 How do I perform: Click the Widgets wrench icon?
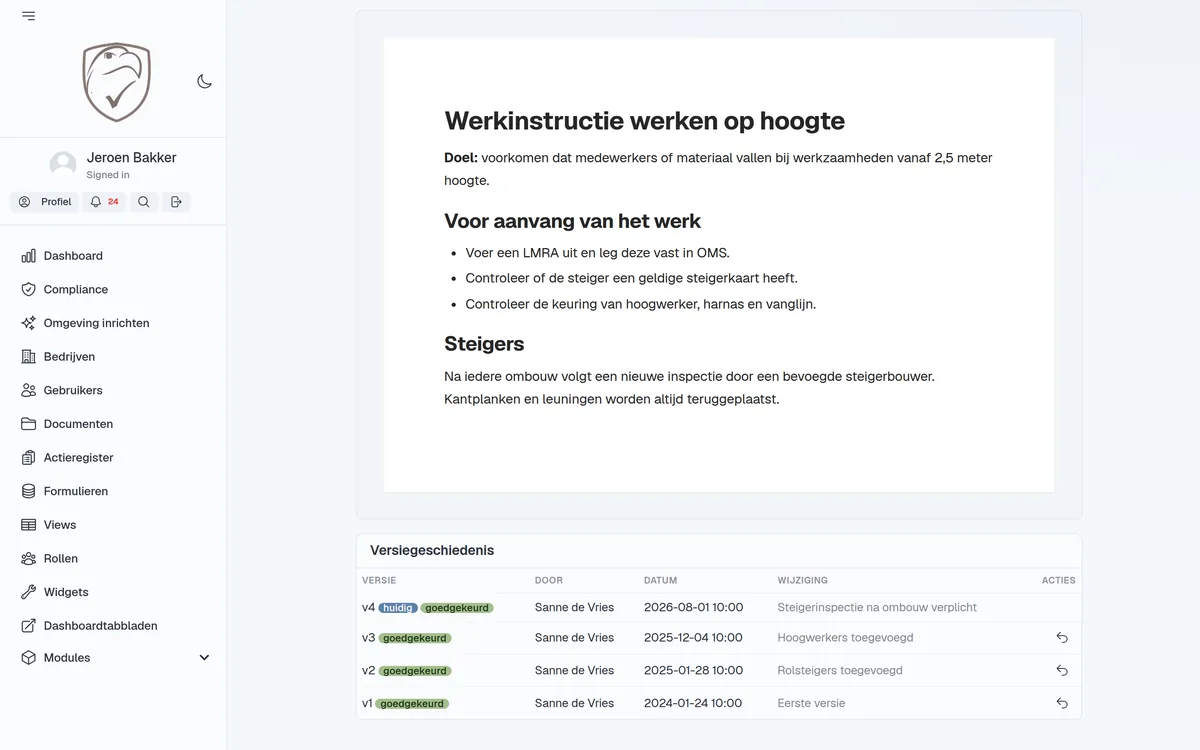point(28,592)
